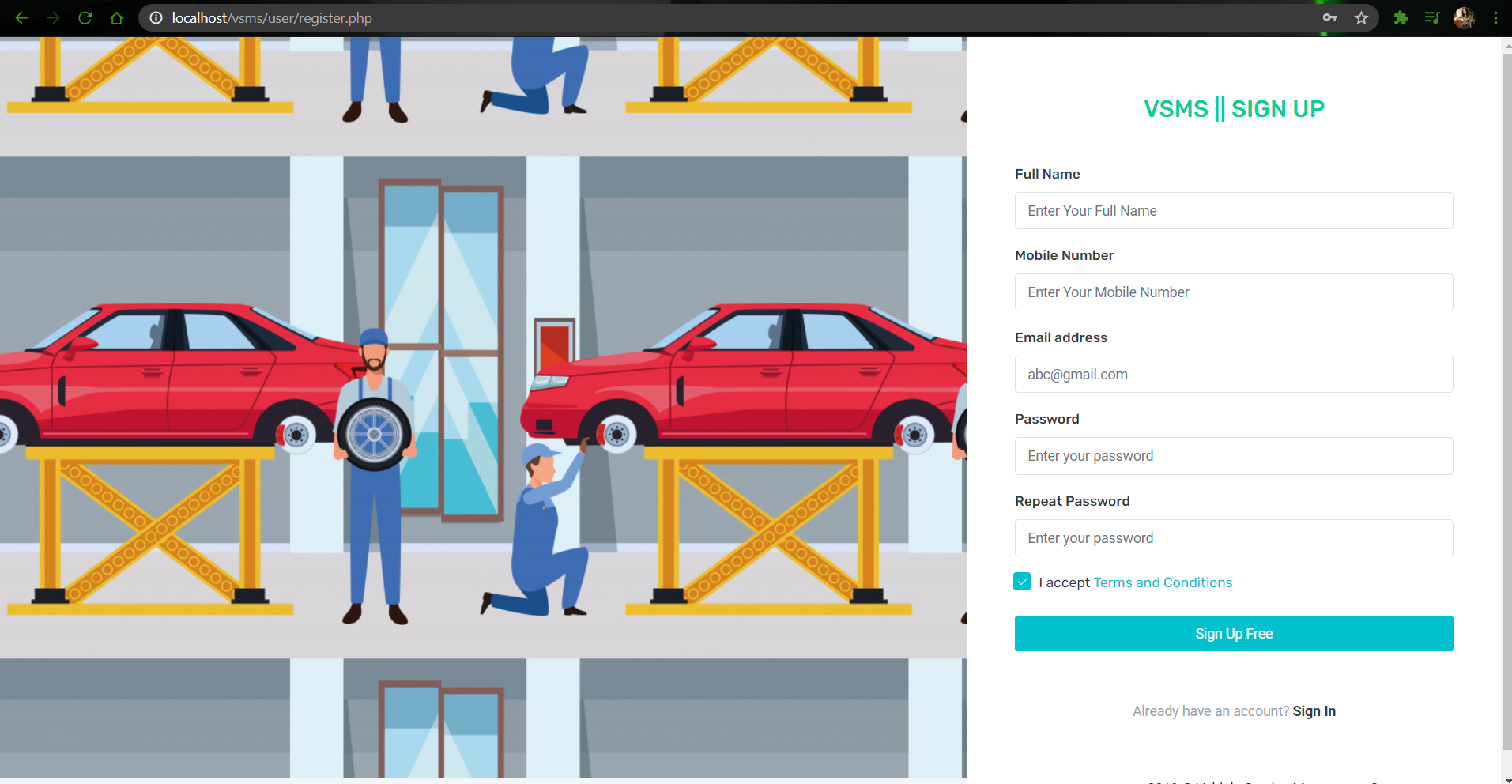The image size is (1512, 784).
Task: Open the Terms and Conditions link
Action: click(1162, 582)
